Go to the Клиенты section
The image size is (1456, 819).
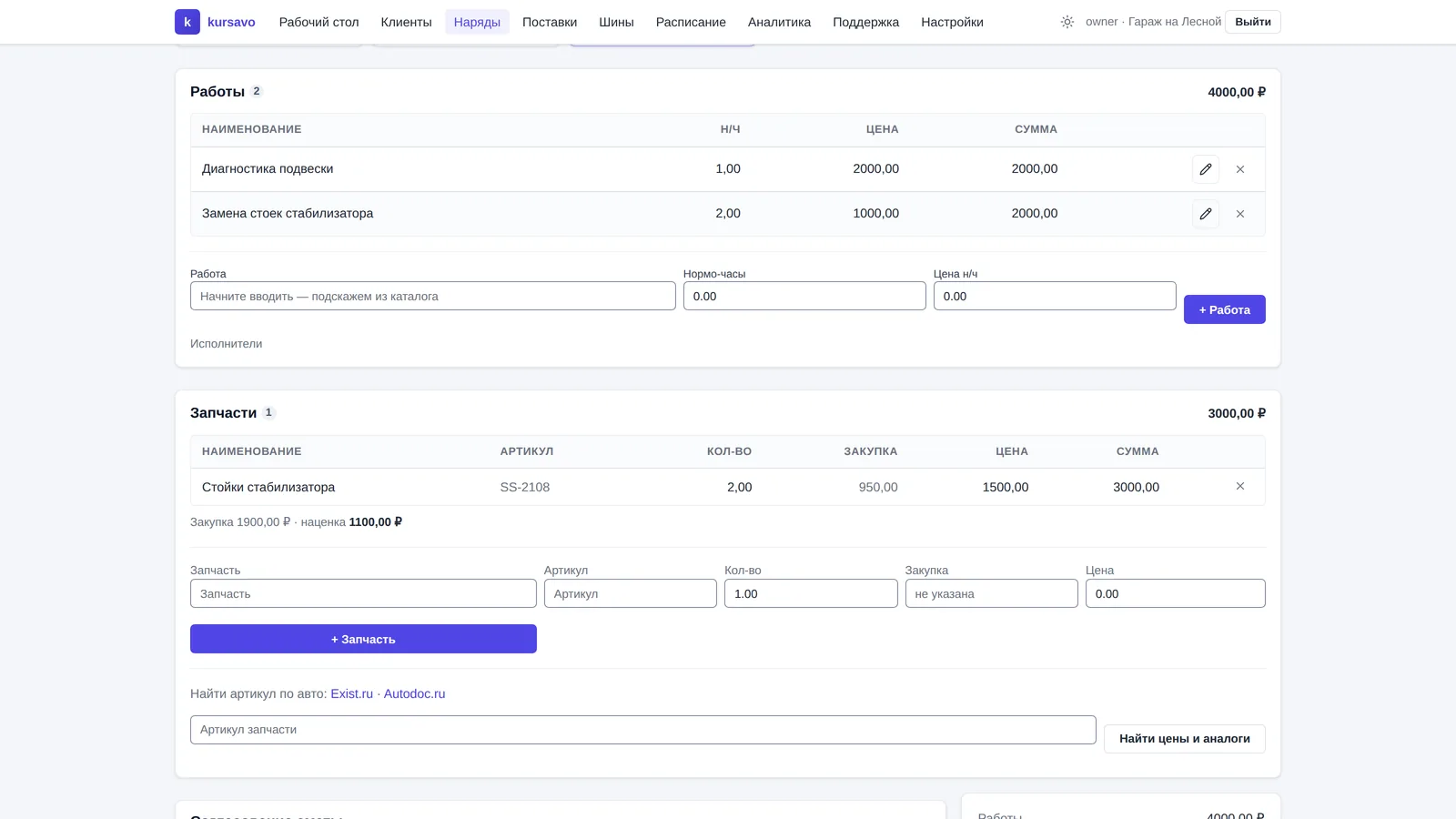click(406, 22)
